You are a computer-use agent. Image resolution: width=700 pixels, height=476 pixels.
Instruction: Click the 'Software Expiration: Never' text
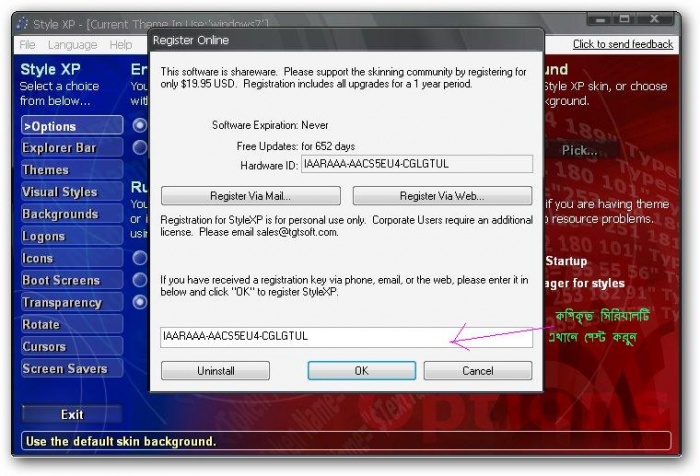pyautogui.click(x=270, y=125)
